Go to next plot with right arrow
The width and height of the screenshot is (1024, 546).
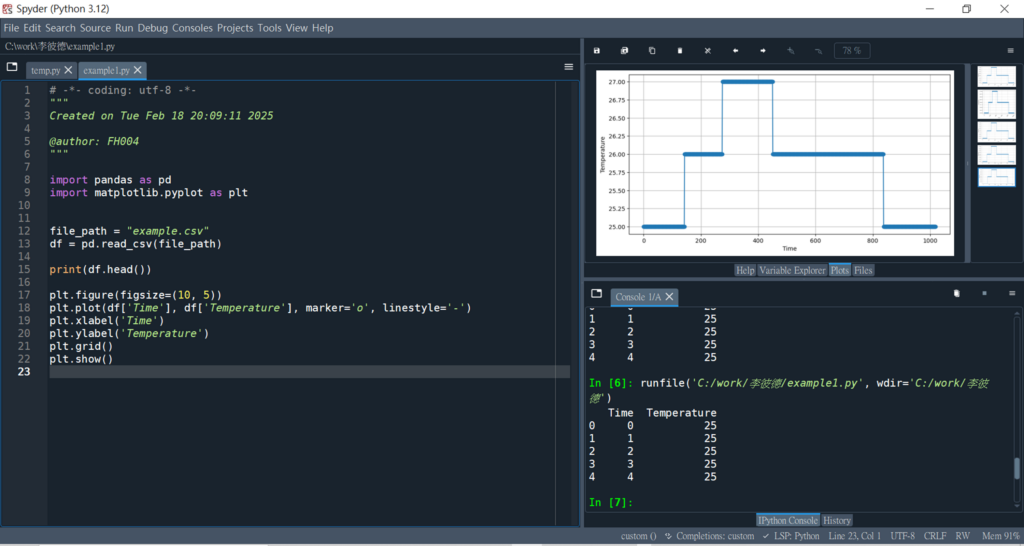763,50
